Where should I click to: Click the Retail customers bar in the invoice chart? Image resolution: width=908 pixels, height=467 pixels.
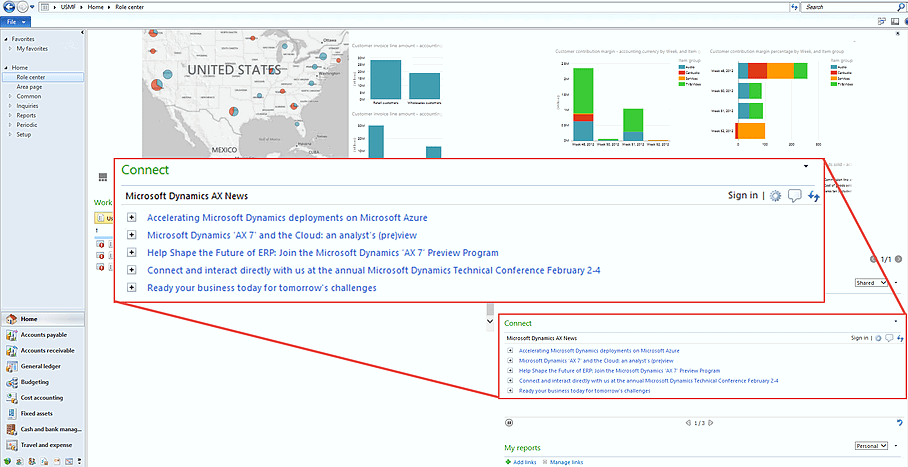click(x=386, y=79)
